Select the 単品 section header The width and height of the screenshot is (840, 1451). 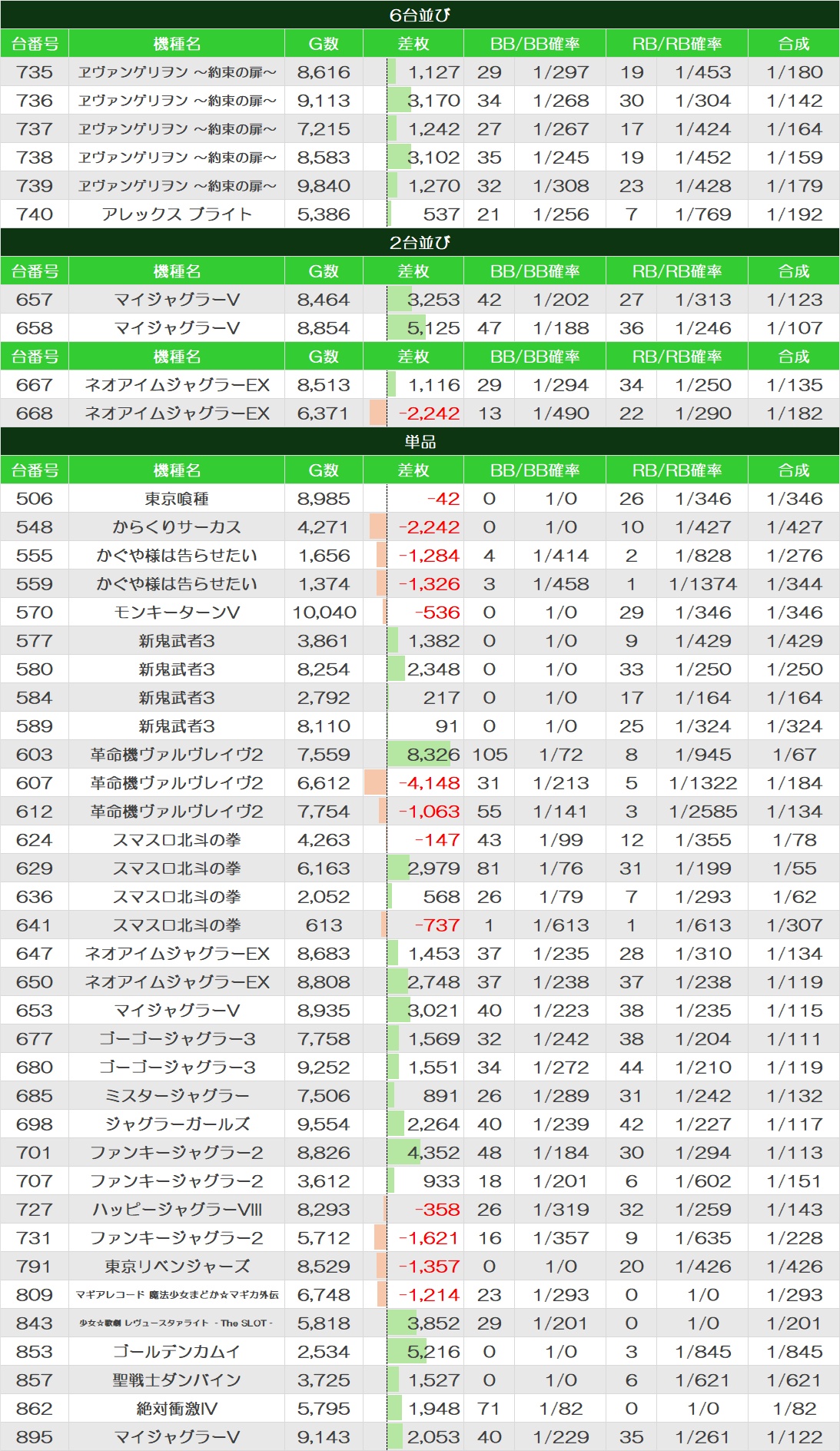420,441
